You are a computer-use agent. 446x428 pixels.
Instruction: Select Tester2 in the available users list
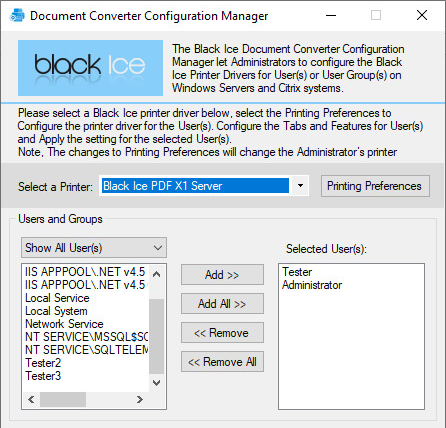[43, 363]
